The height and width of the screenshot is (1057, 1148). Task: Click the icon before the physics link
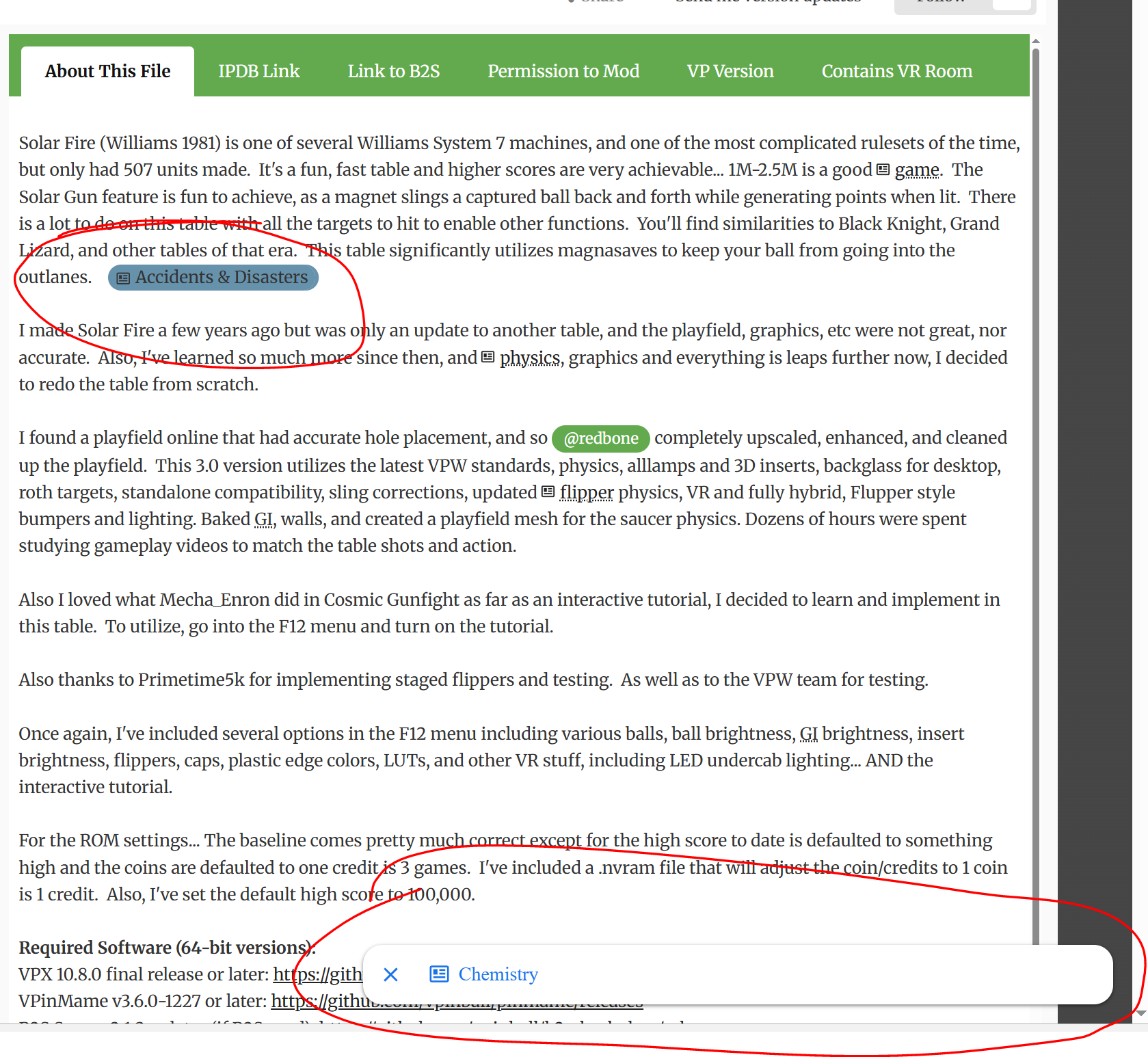coord(488,358)
